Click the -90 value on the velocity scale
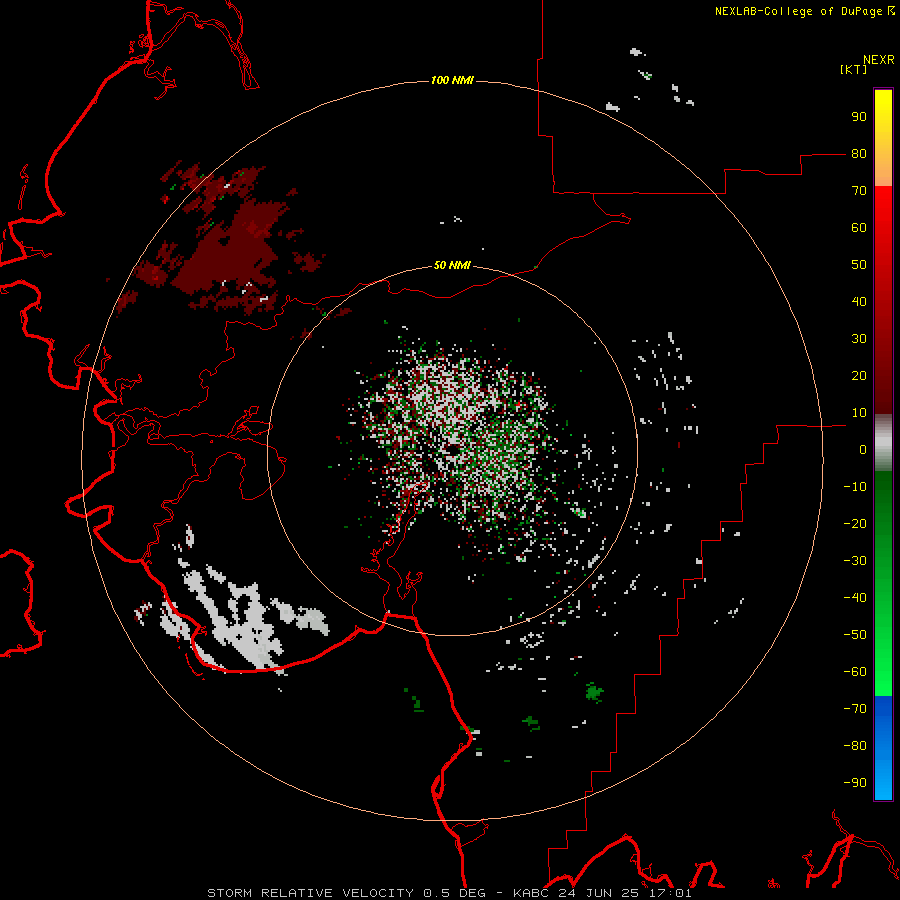This screenshot has width=900, height=900. tap(855, 783)
